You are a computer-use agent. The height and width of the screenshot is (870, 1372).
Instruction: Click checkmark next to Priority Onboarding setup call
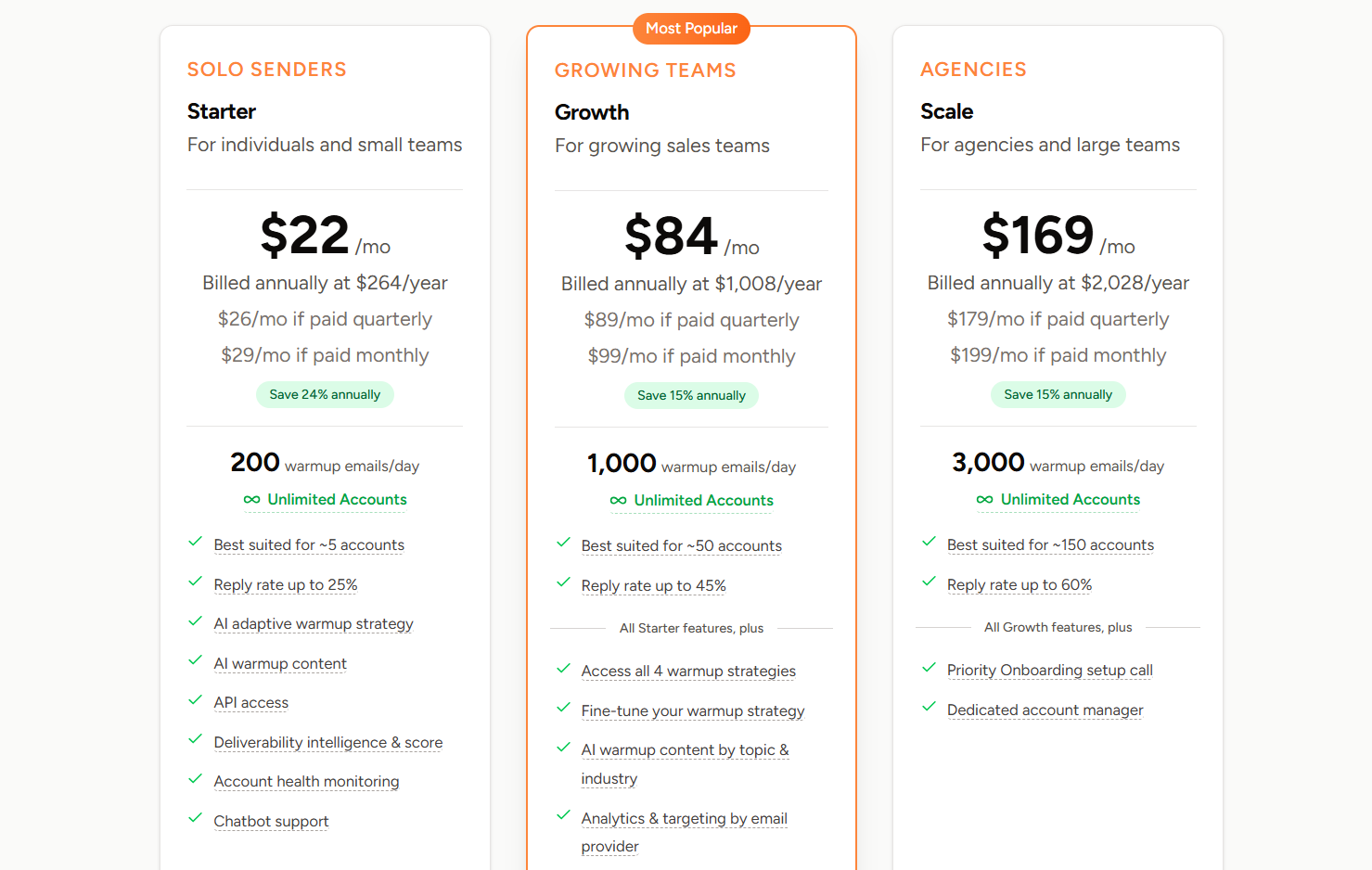929,668
